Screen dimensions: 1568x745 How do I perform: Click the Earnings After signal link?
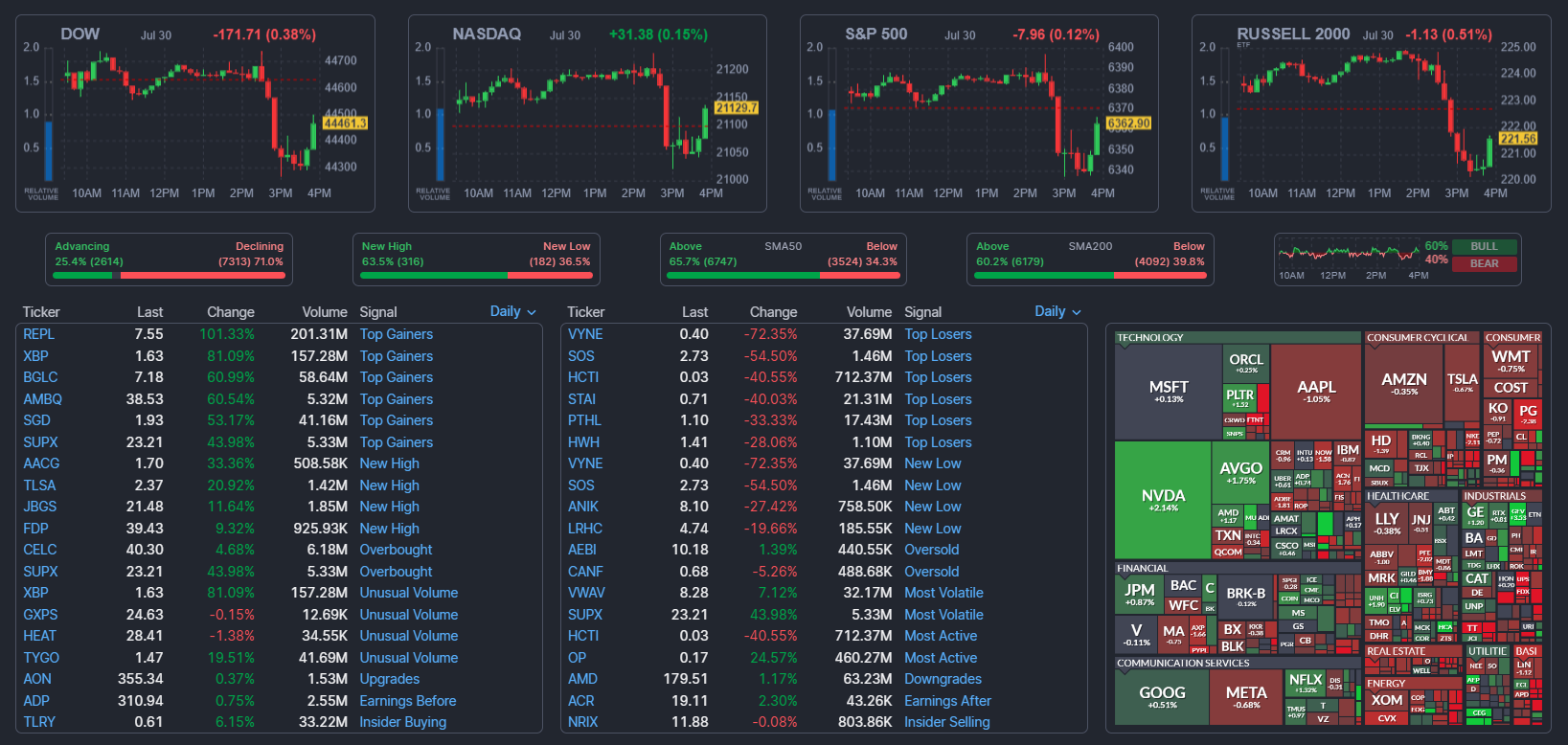(x=947, y=701)
